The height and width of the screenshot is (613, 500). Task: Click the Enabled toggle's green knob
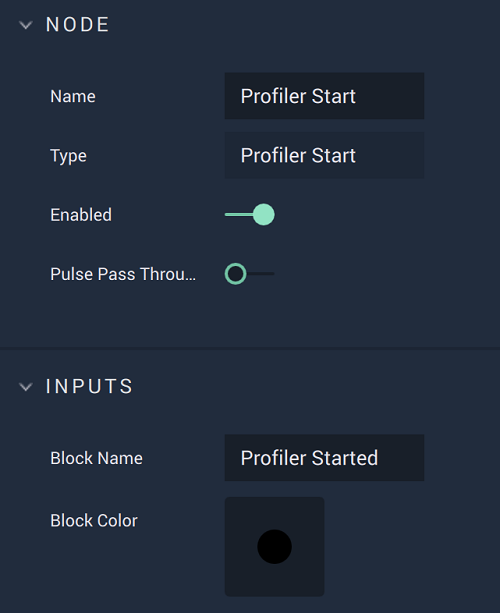pyautogui.click(x=263, y=215)
